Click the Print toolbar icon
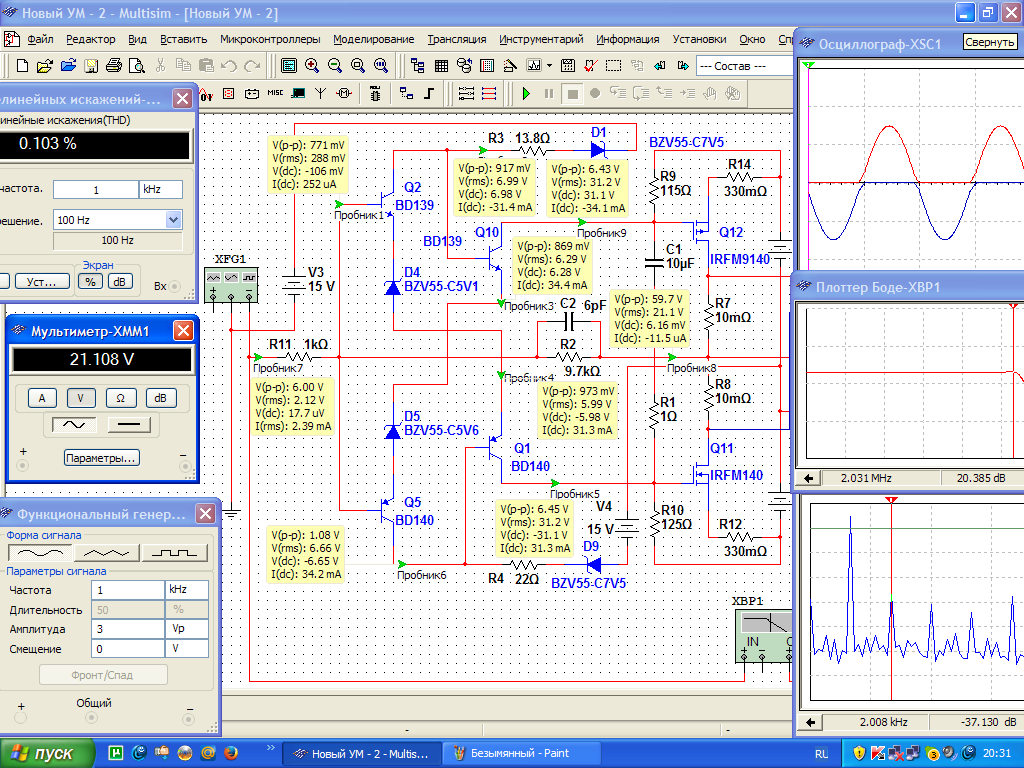Image resolution: width=1024 pixels, height=768 pixels. tap(113, 65)
